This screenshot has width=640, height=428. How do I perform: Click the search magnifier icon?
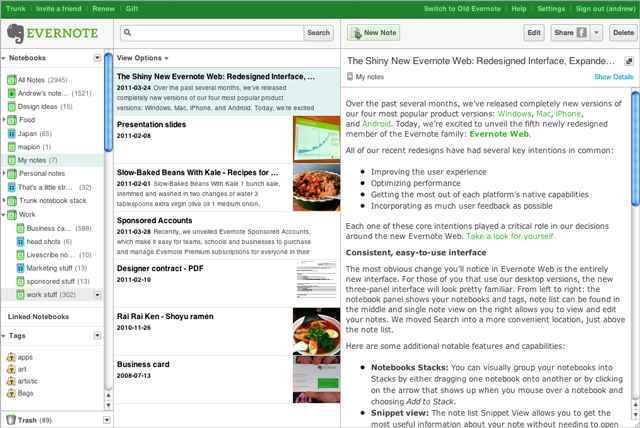pos(127,33)
